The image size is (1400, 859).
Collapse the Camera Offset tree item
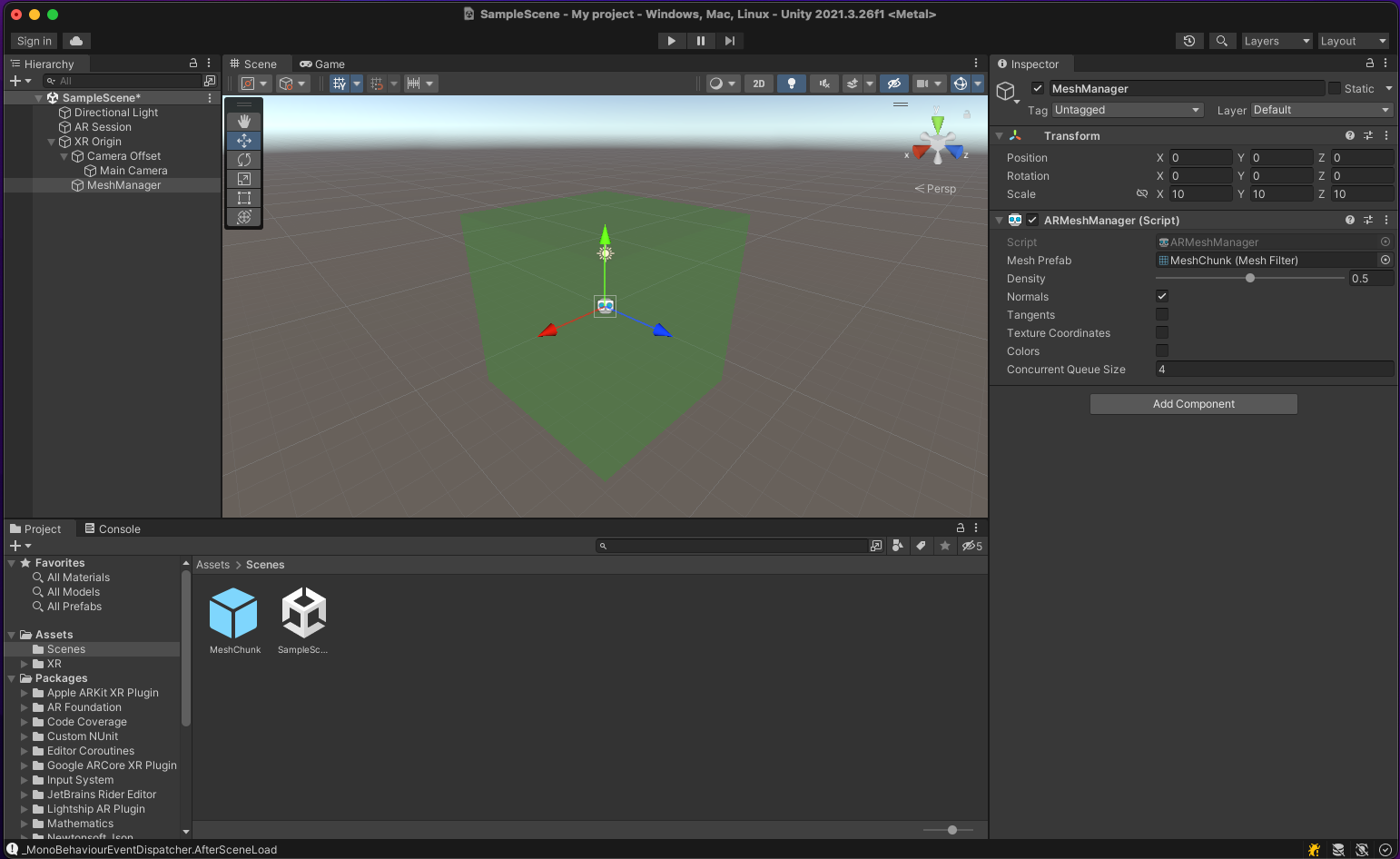(64, 156)
